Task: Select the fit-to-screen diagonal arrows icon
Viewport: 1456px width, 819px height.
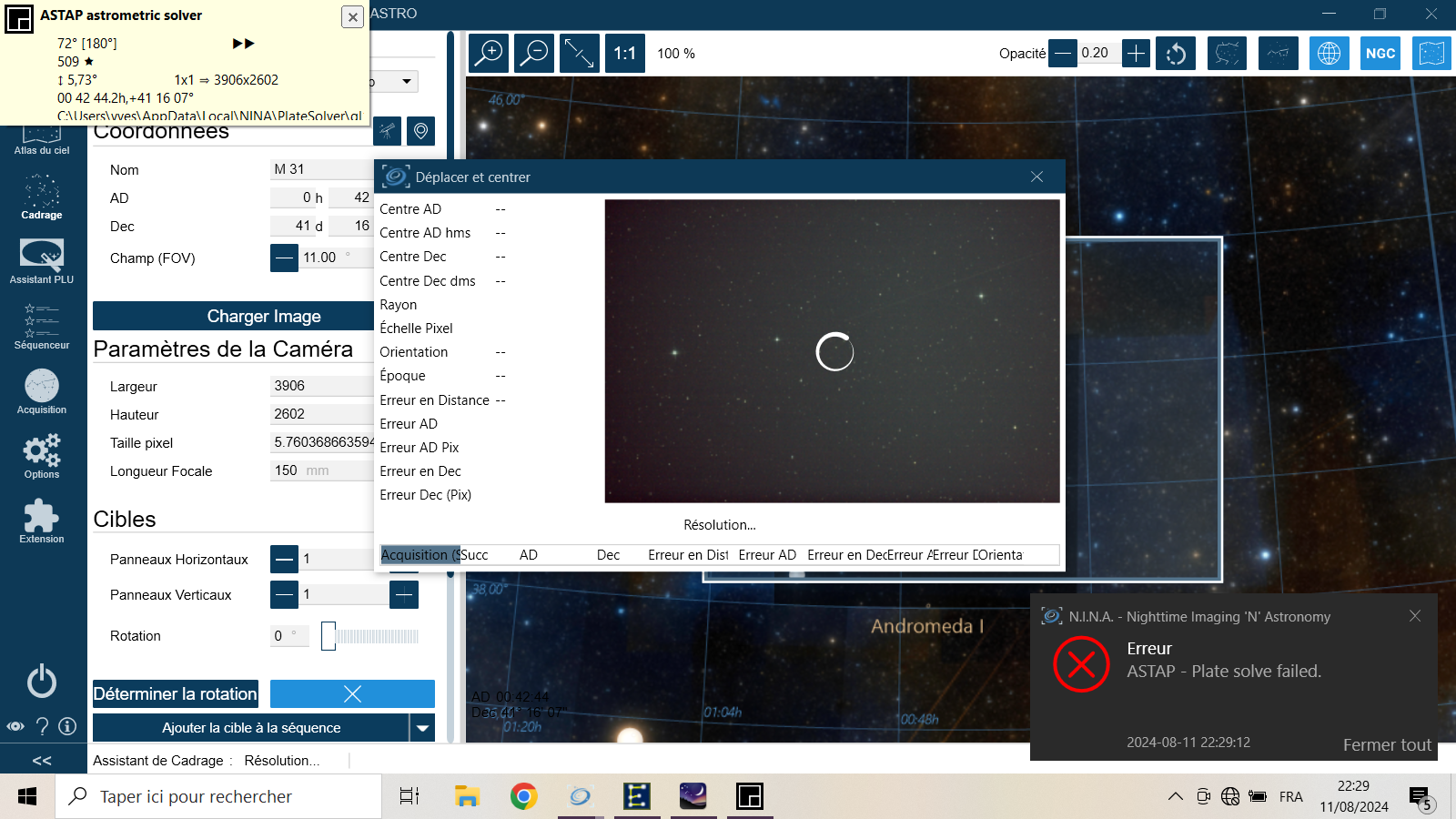Action: (580, 53)
